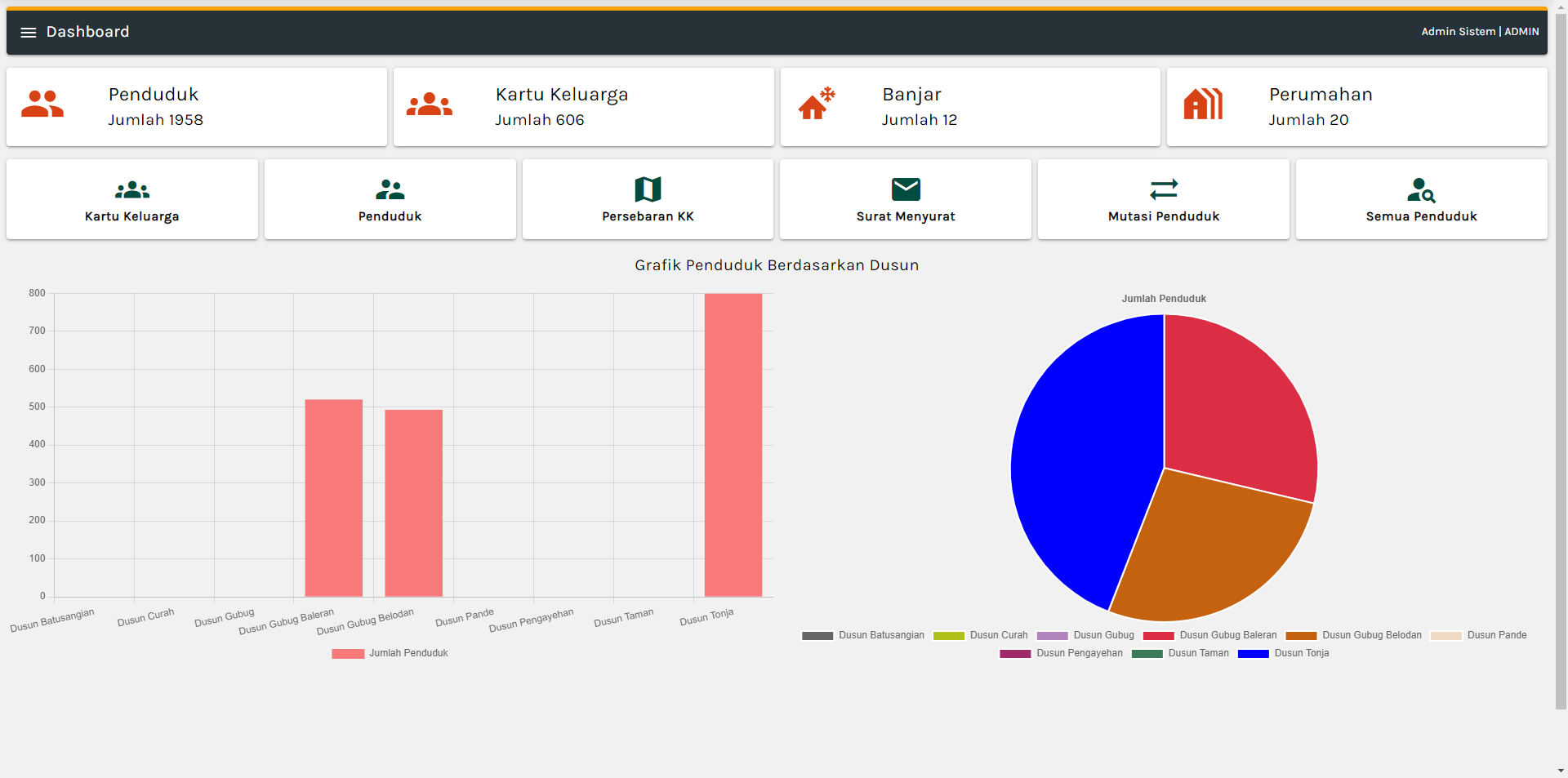Image resolution: width=1568 pixels, height=778 pixels.
Task: Open the Kartu Keluarga shortcut button
Action: [132, 199]
